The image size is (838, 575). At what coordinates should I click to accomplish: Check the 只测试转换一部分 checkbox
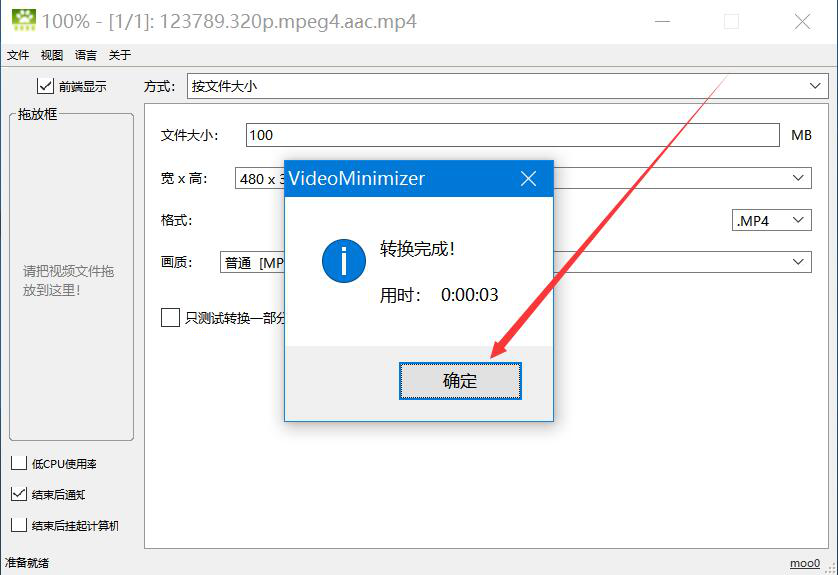(x=170, y=317)
